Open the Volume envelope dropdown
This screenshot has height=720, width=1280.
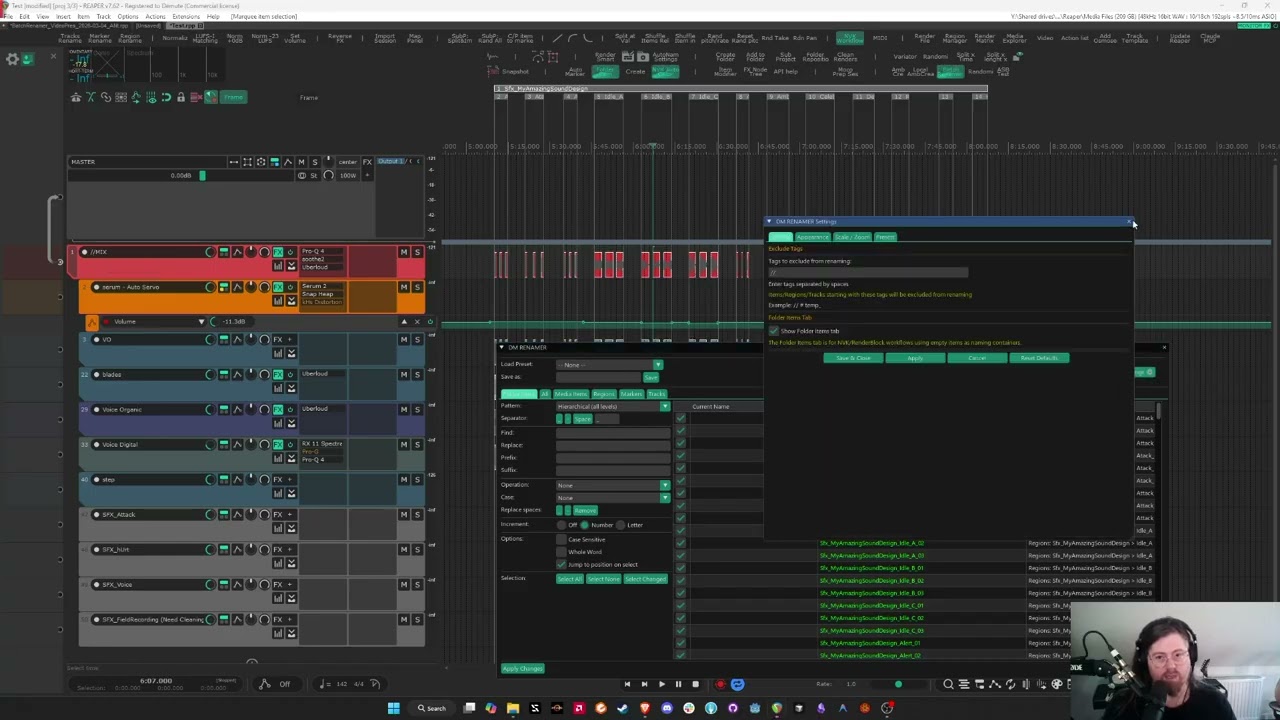click(x=201, y=322)
